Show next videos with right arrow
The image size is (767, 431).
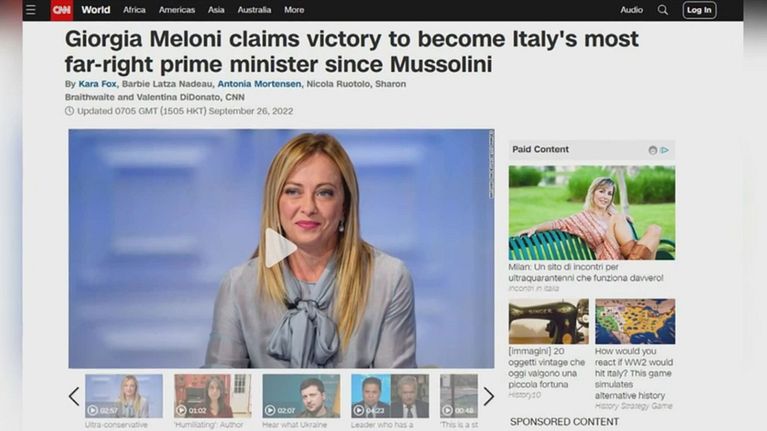click(489, 396)
